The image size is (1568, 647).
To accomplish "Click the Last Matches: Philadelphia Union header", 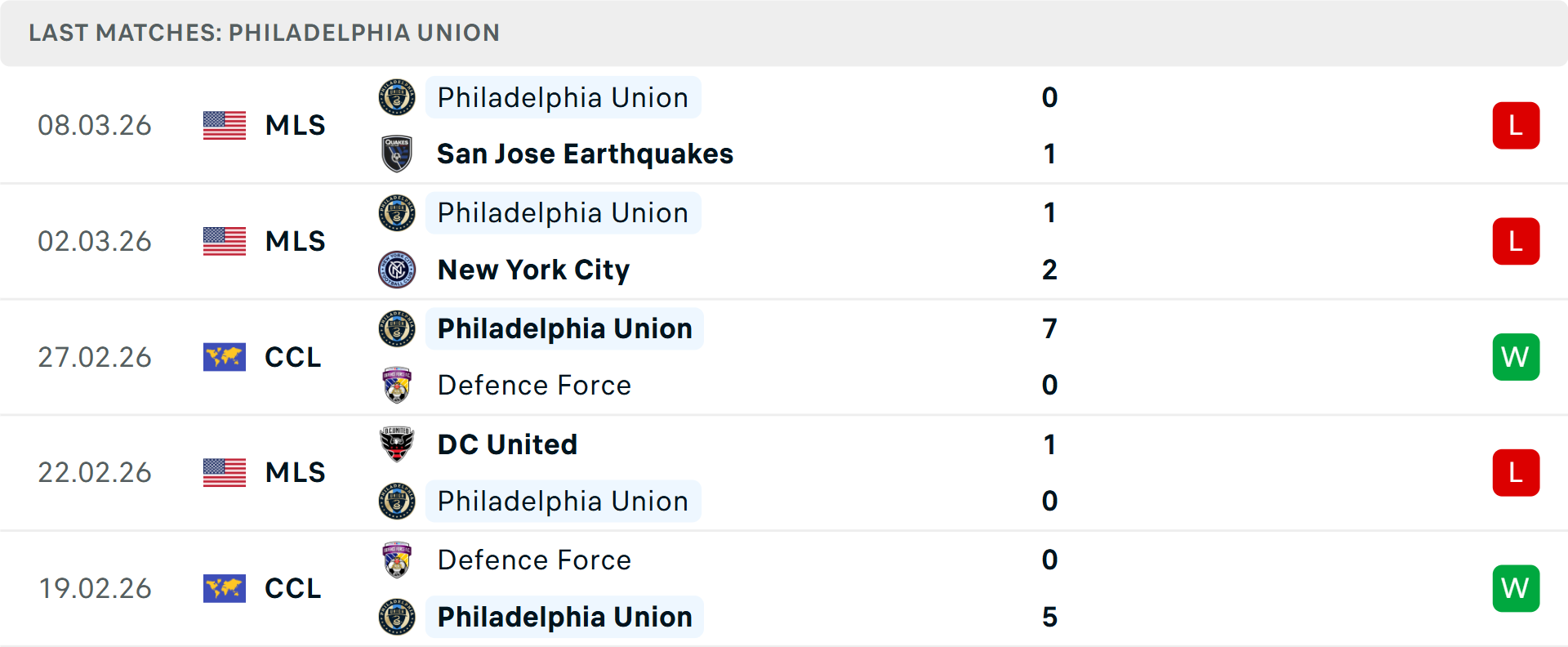I will 263,33.
